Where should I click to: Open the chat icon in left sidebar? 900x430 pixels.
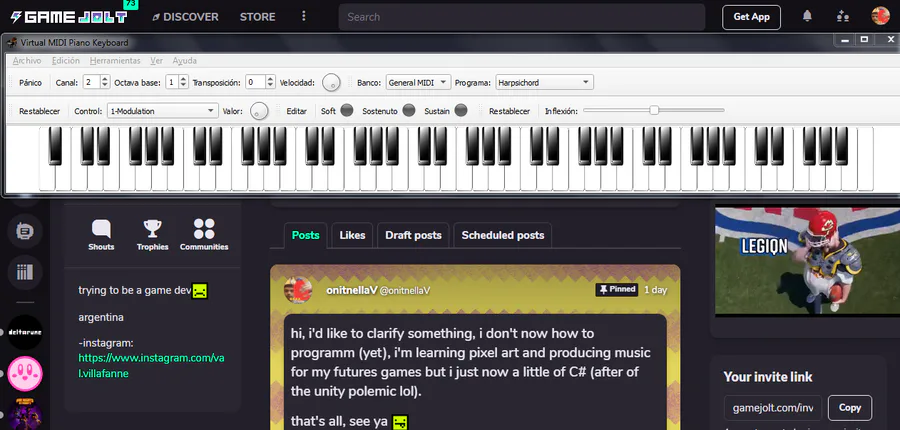(25, 231)
